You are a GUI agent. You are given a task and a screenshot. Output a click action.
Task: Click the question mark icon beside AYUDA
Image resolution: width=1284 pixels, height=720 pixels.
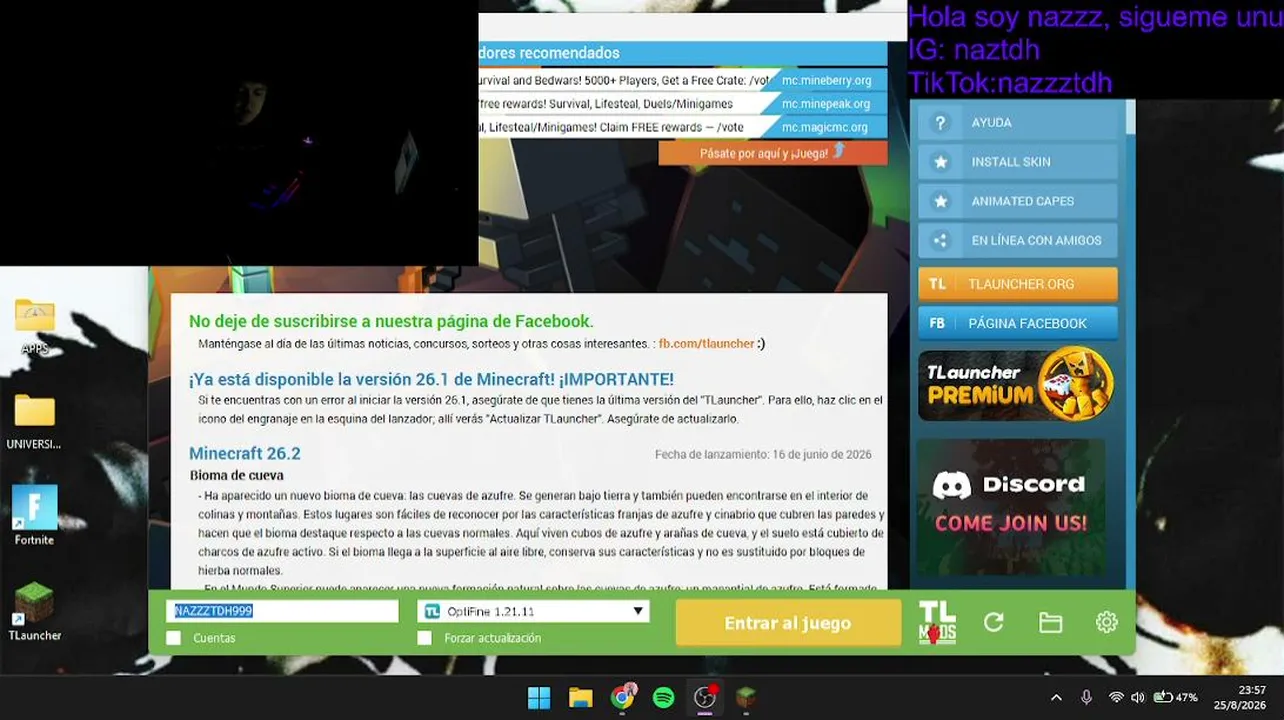[939, 123]
